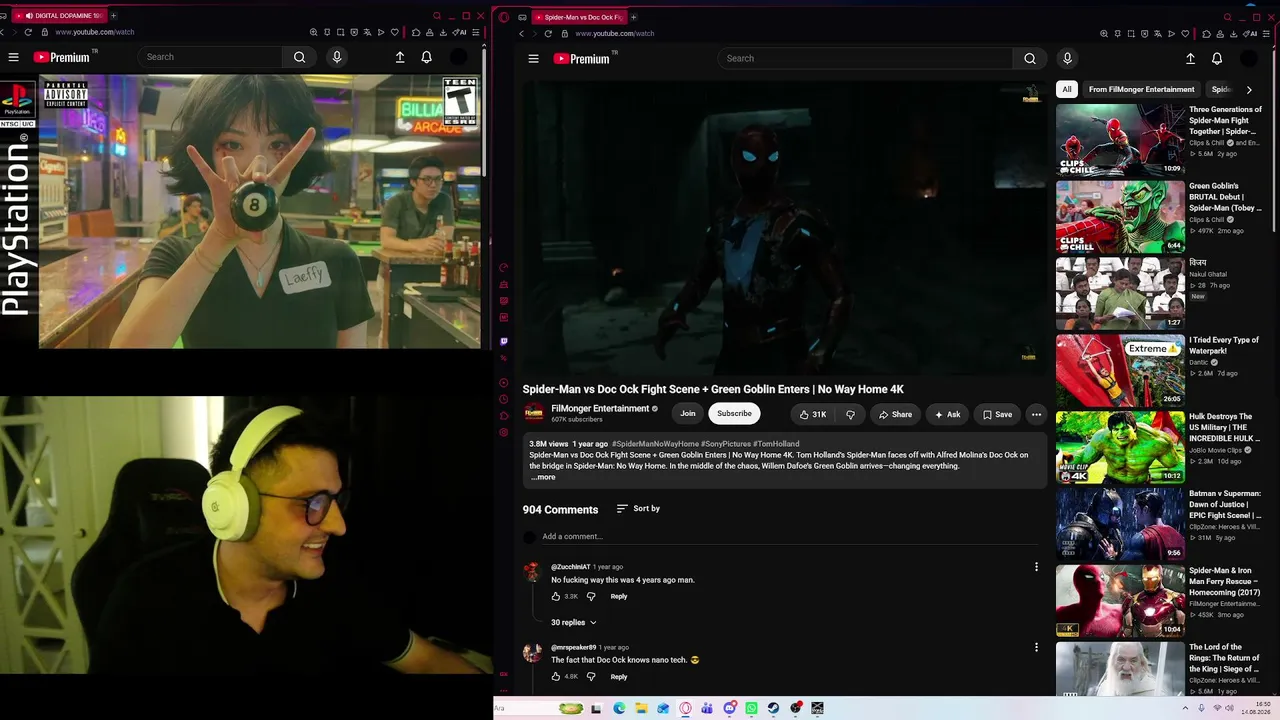The width and height of the screenshot is (1280, 720).
Task: Click the upload icon in right YouTube window
Action: coord(1190,58)
